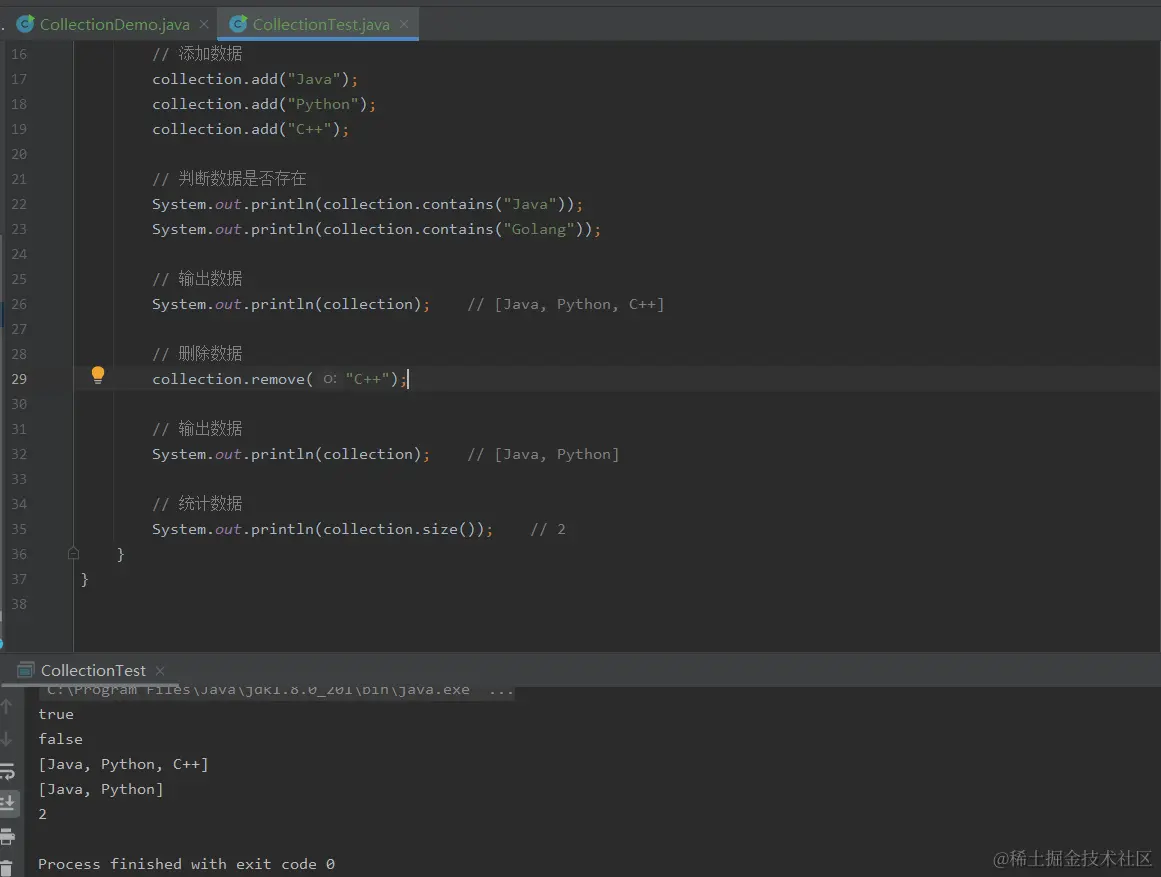Click the class icon on CollectionTest.java tab
Viewport: 1161px width, 877px height.
(238, 24)
